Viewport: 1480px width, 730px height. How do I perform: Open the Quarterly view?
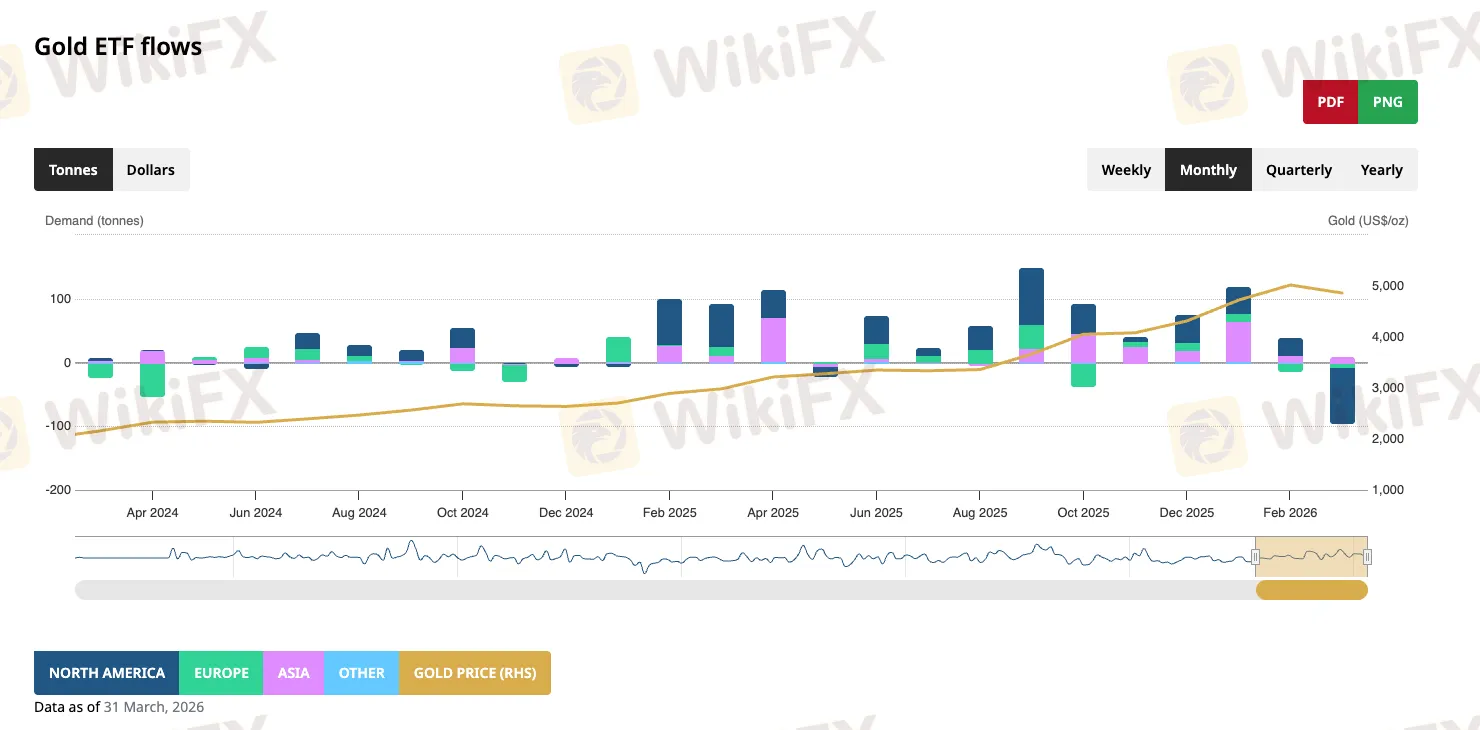(1298, 169)
